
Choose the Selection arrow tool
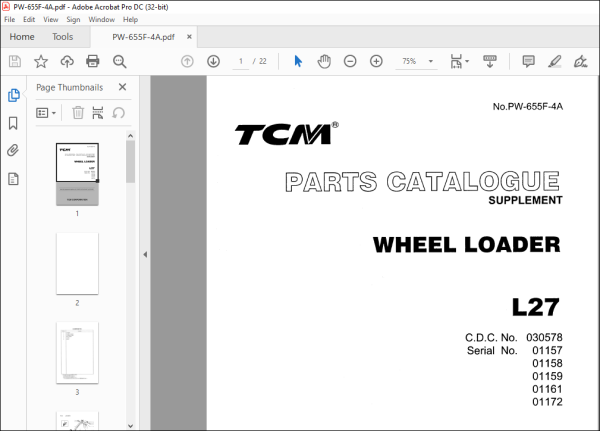(298, 61)
